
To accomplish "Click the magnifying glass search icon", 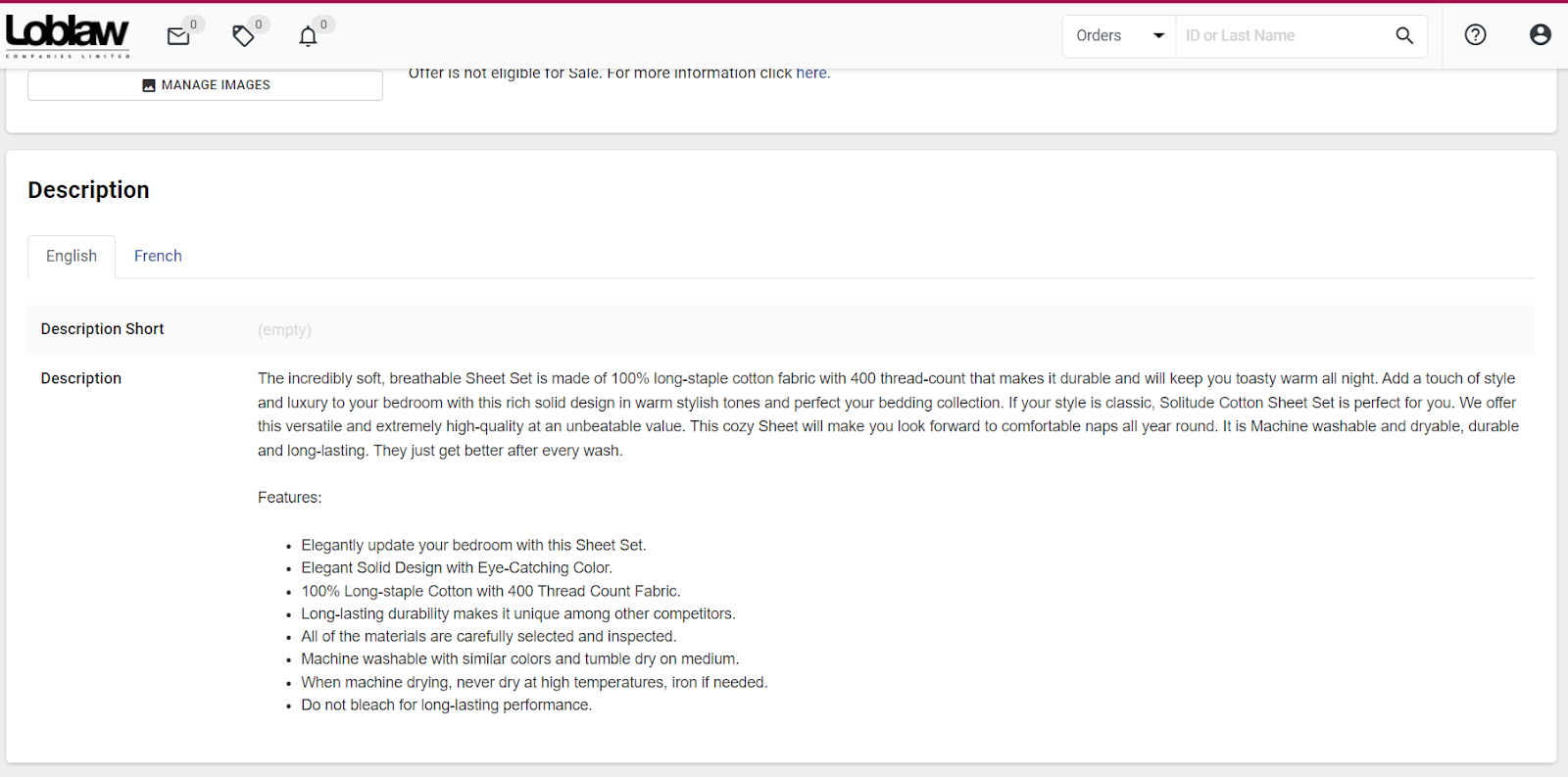I will pos(1404,35).
